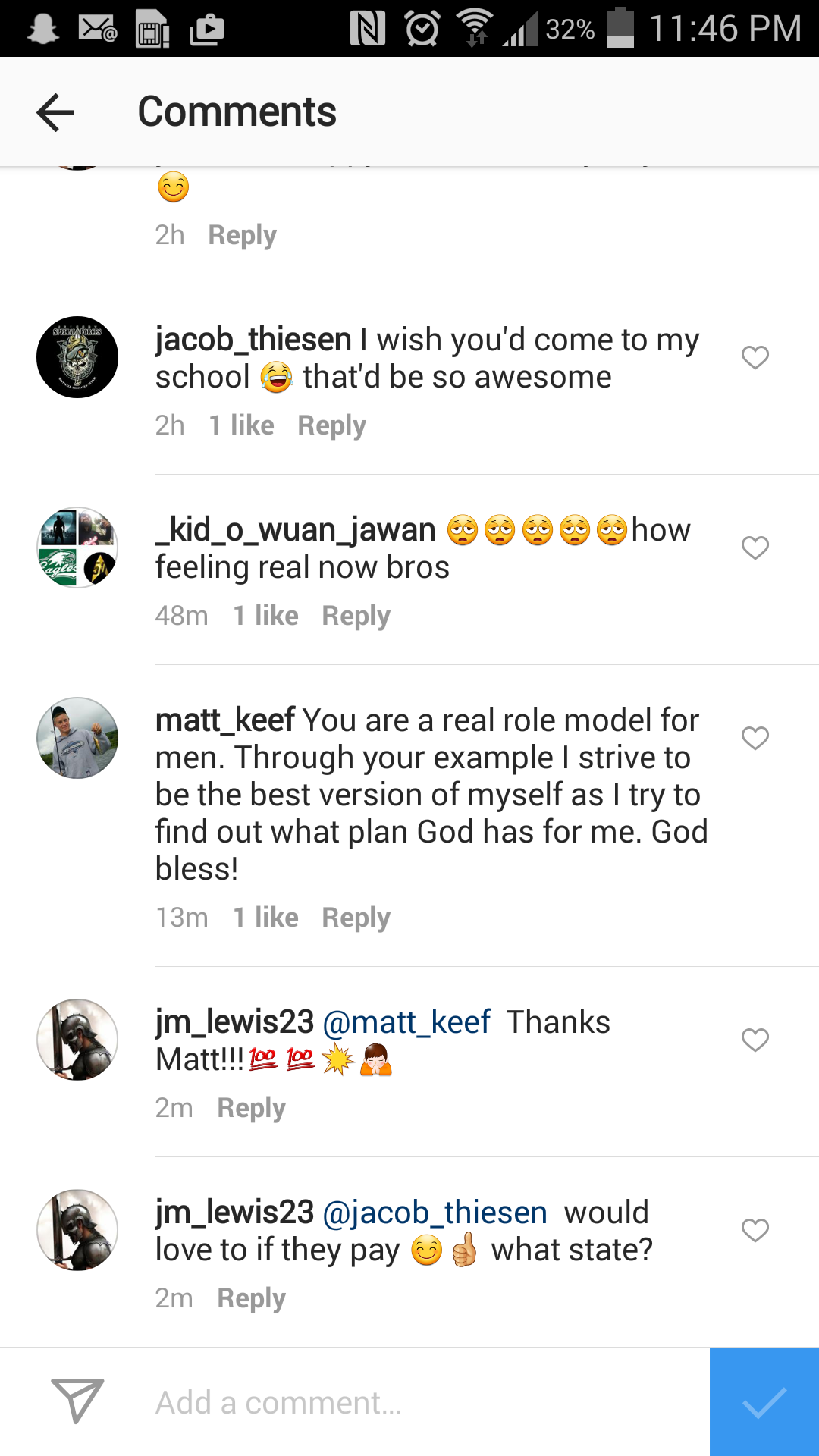The width and height of the screenshot is (819, 1456).
Task: Tap the direct message paper plane icon
Action: click(x=77, y=1401)
